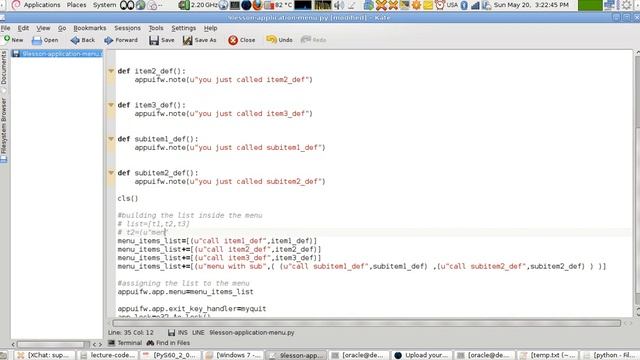Click the Line 35 Col 12 status text
This screenshot has width=640, height=360.
(131, 333)
